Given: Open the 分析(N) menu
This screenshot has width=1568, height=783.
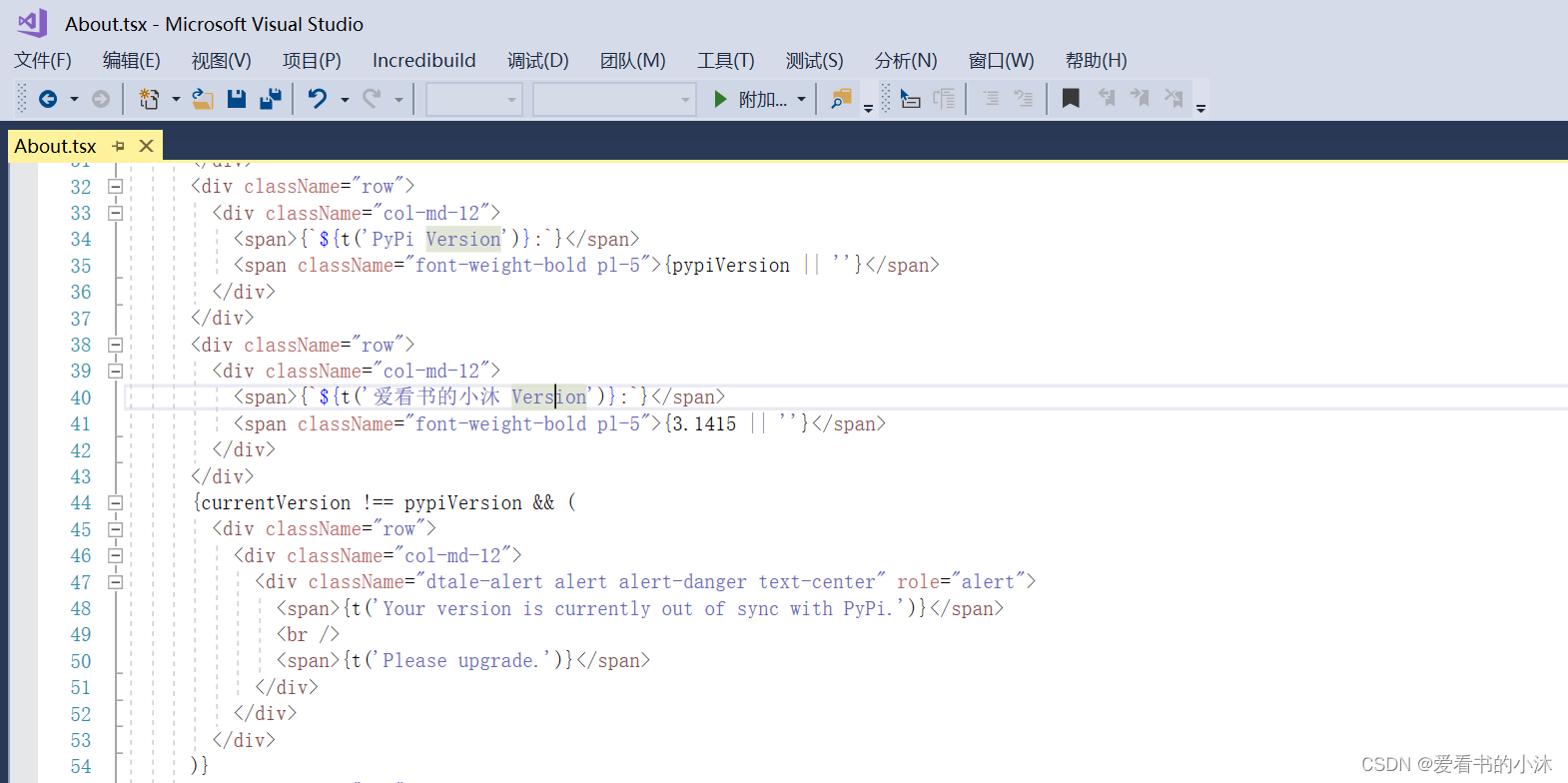Looking at the screenshot, I should pyautogui.click(x=906, y=60).
